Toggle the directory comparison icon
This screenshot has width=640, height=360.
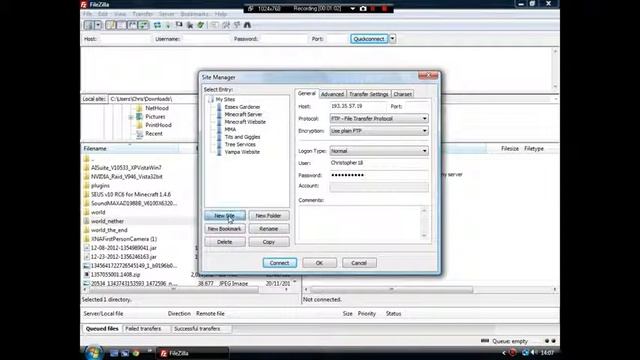pyautogui.click(x=226, y=25)
